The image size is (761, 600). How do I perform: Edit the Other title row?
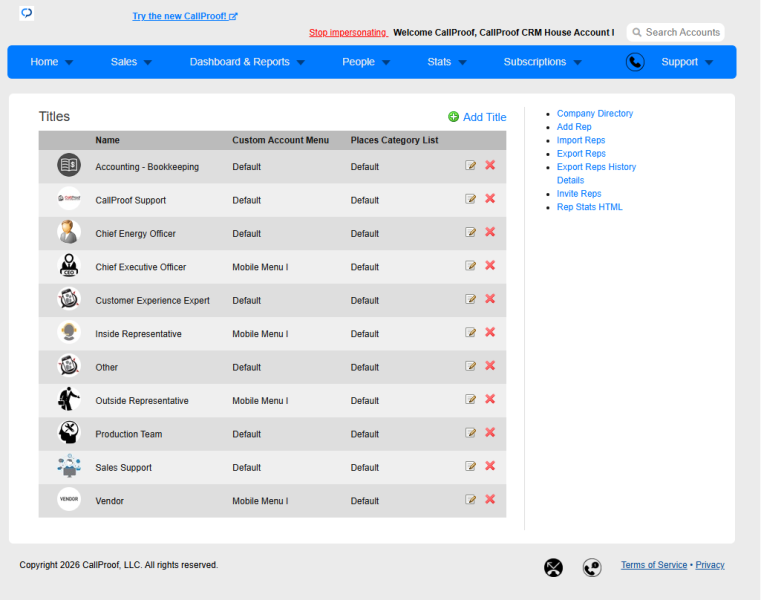470,367
